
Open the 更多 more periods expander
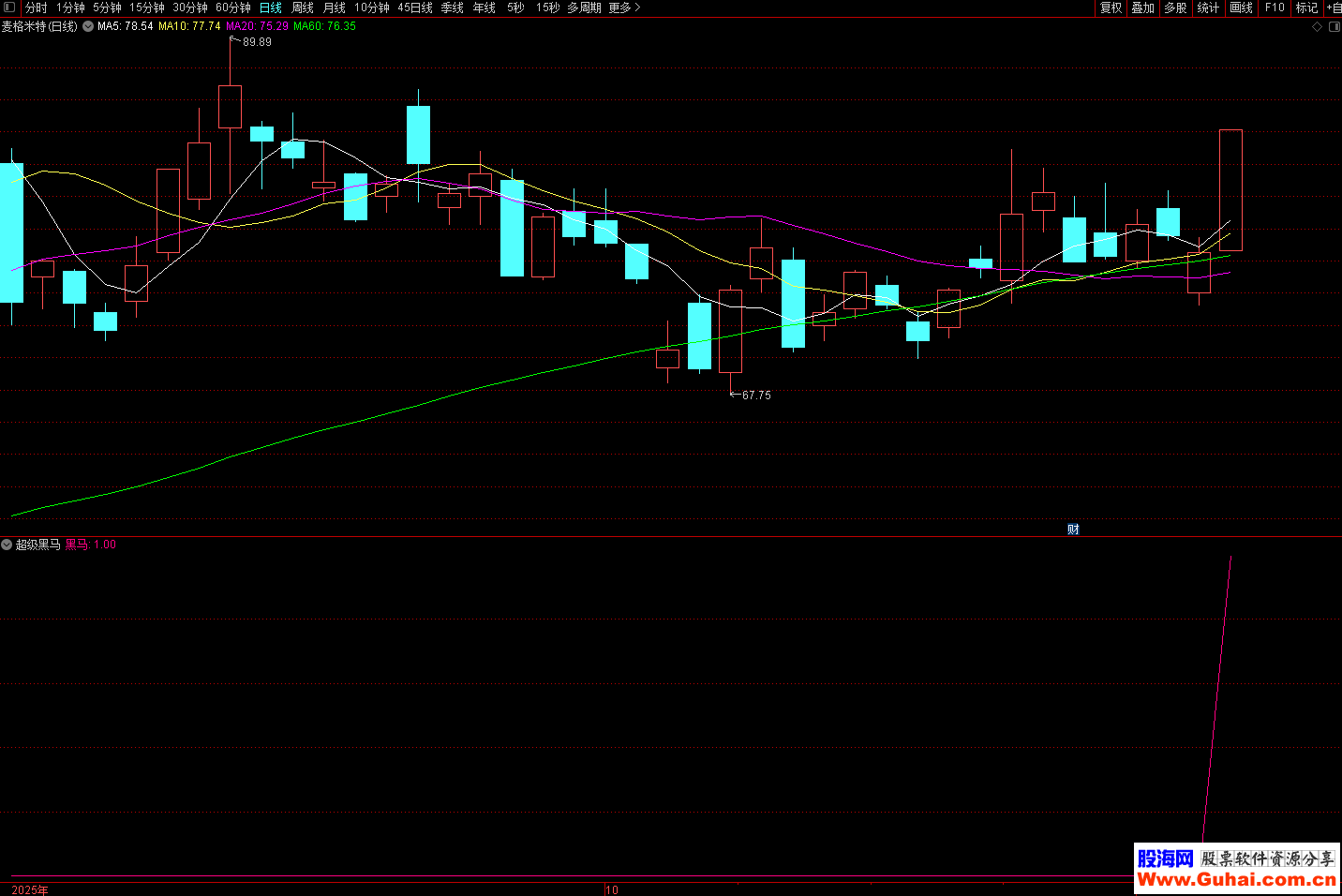click(624, 7)
